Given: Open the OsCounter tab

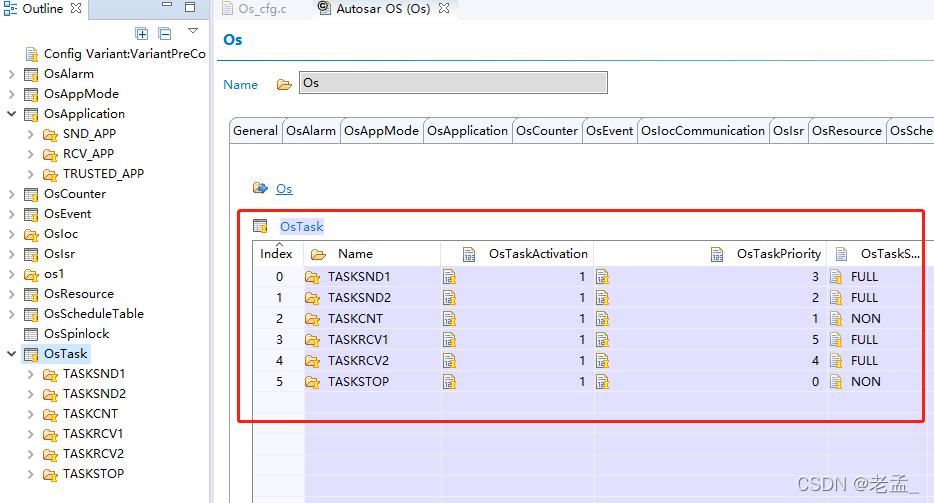Looking at the screenshot, I should [547, 131].
